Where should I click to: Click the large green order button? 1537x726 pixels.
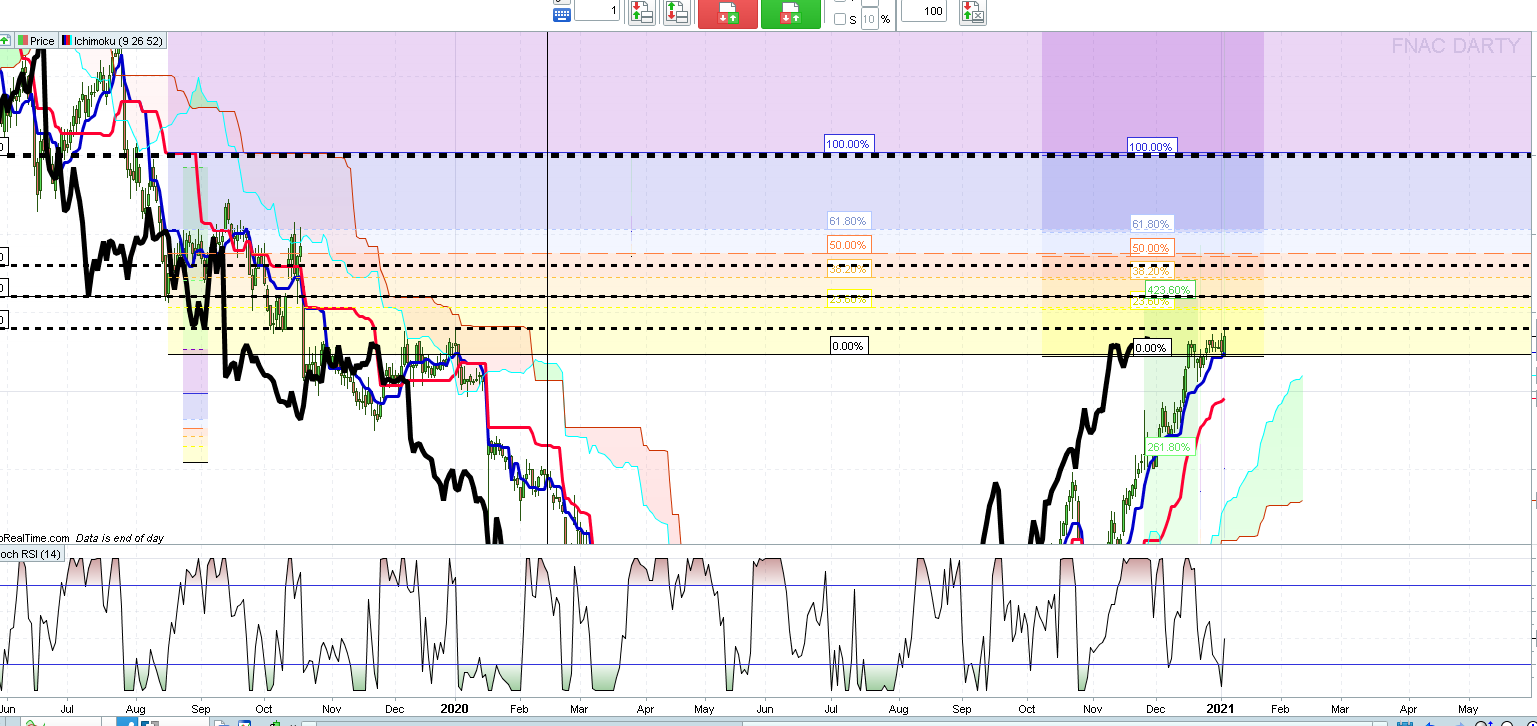tap(791, 13)
